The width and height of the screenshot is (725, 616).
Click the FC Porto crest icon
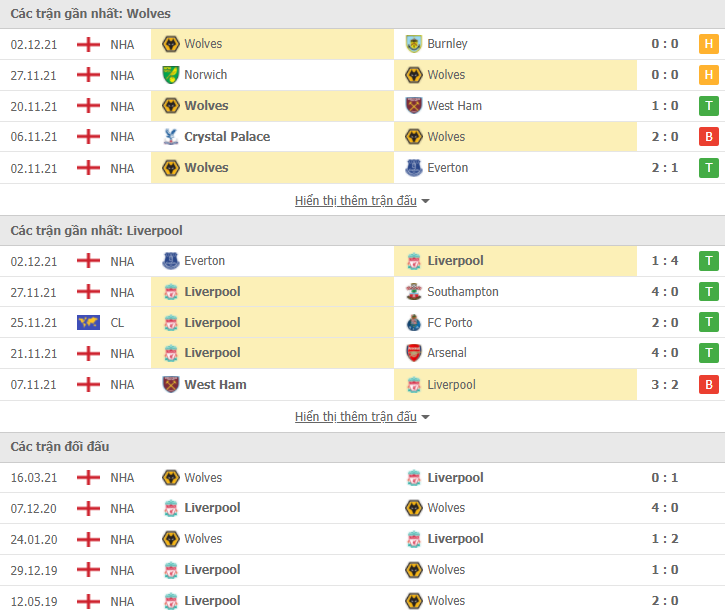[413, 323]
